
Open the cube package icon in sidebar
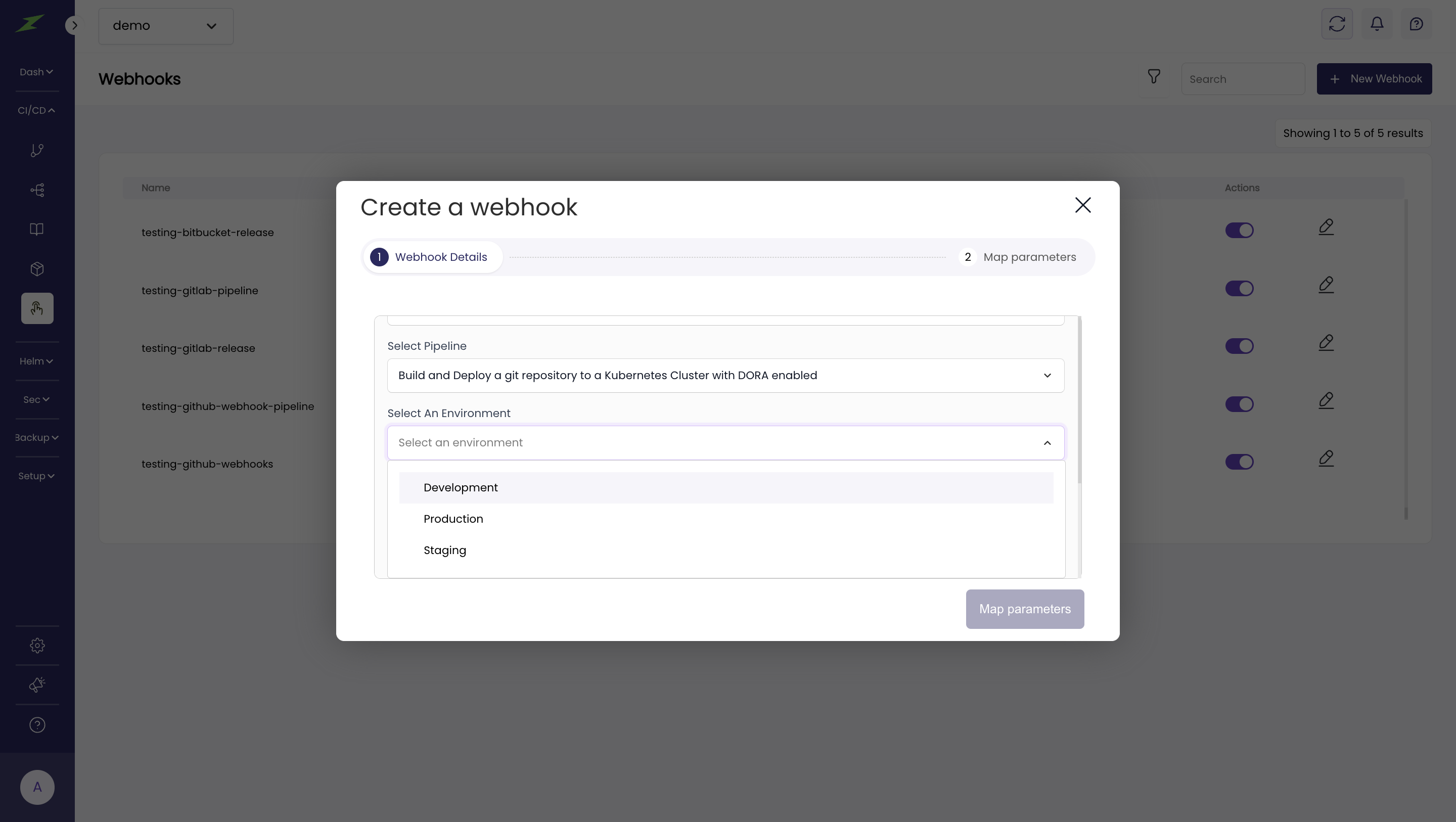pyautogui.click(x=37, y=269)
